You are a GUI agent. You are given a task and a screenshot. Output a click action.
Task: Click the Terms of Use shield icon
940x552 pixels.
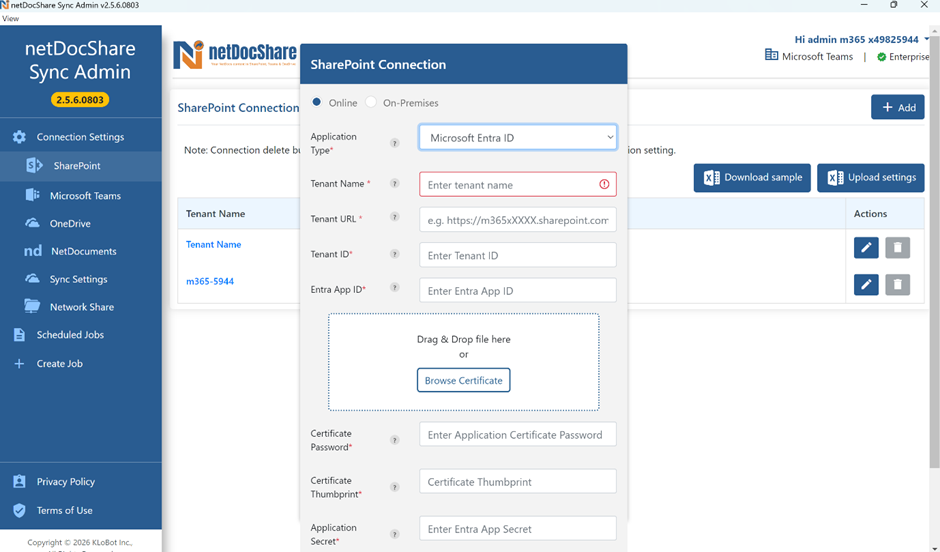(19, 510)
